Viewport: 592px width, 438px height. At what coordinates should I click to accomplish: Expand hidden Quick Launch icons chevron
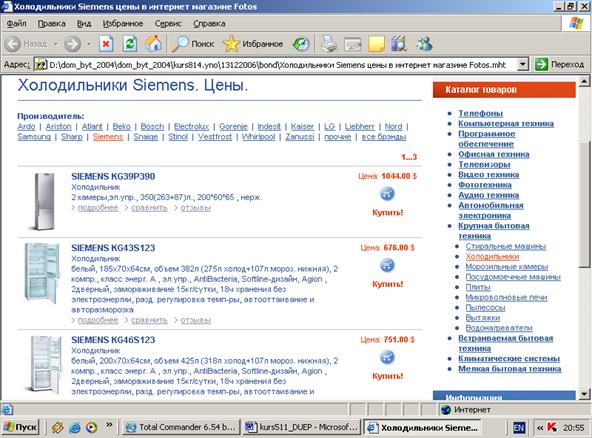[109, 425]
